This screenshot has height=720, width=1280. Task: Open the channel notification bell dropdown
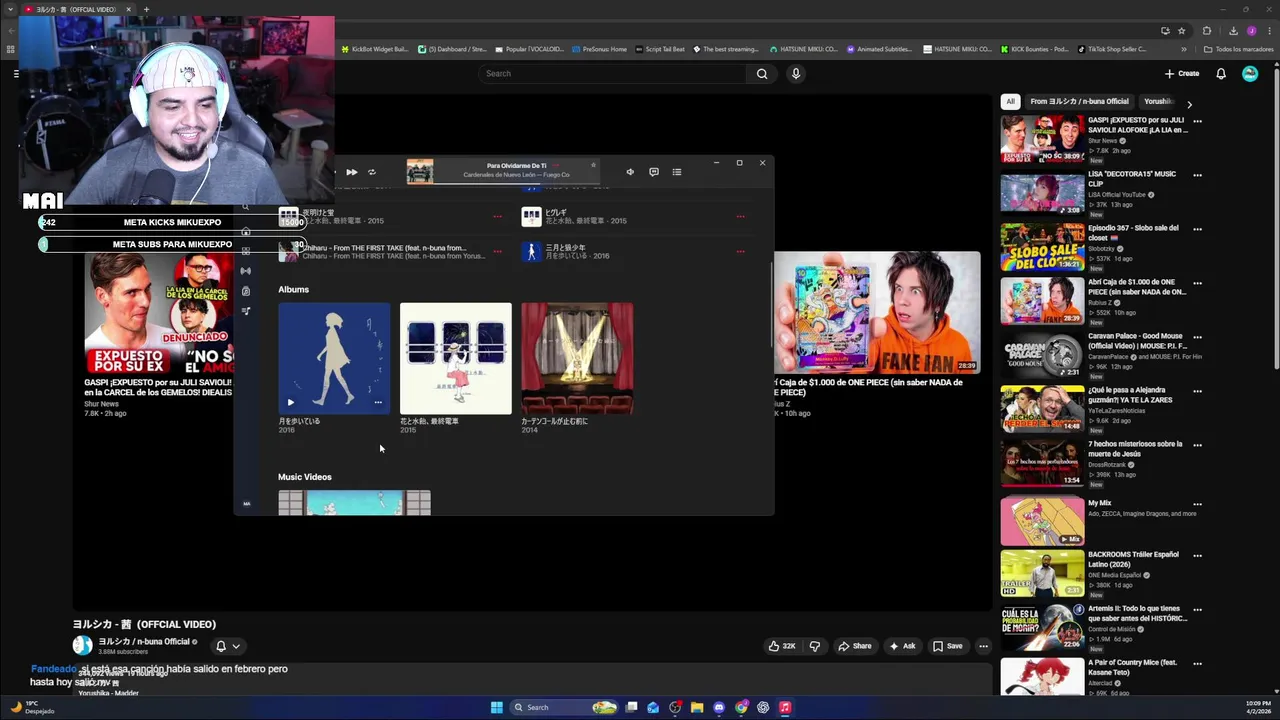228,646
